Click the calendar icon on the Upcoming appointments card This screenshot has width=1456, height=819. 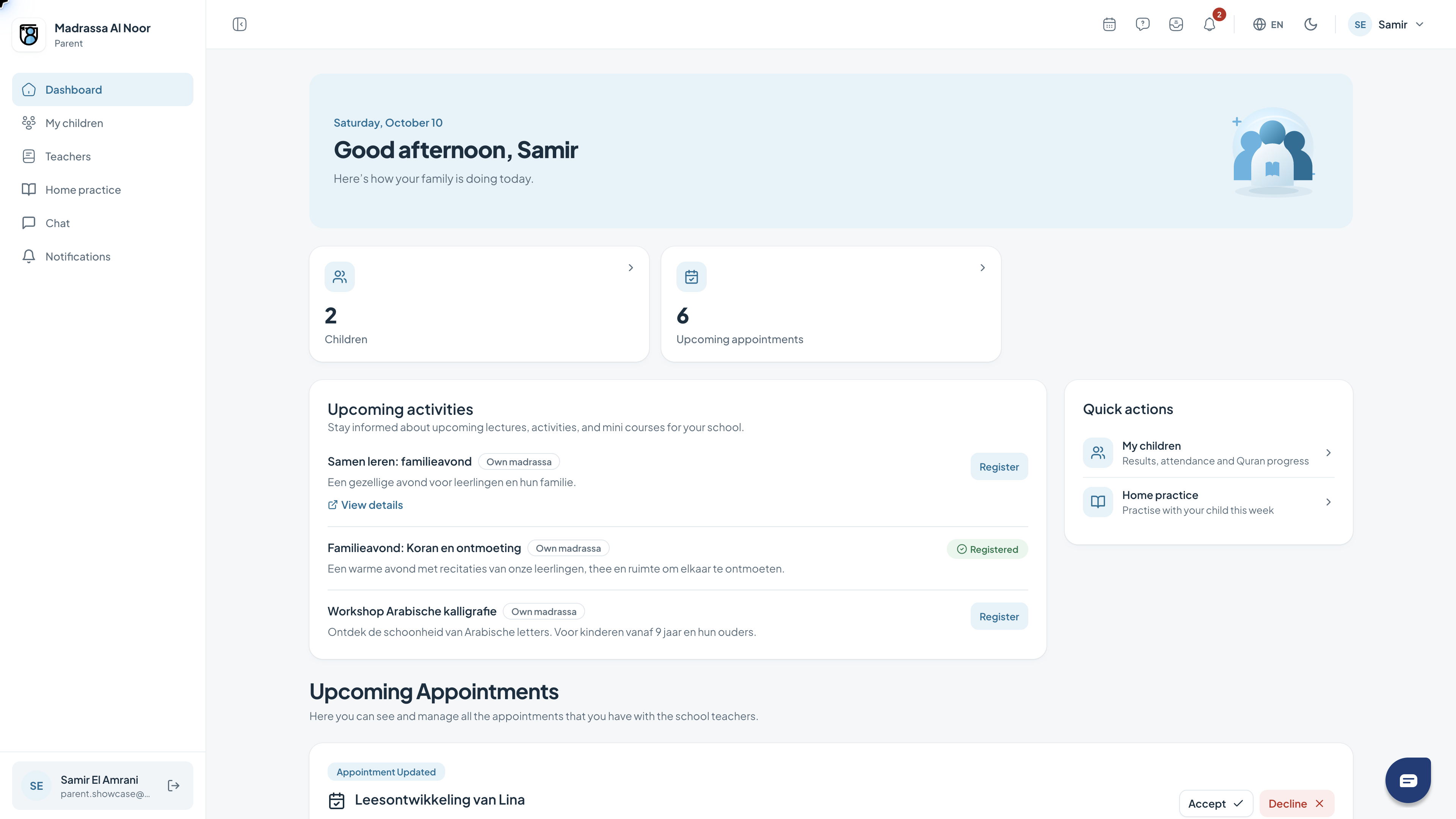691,276
